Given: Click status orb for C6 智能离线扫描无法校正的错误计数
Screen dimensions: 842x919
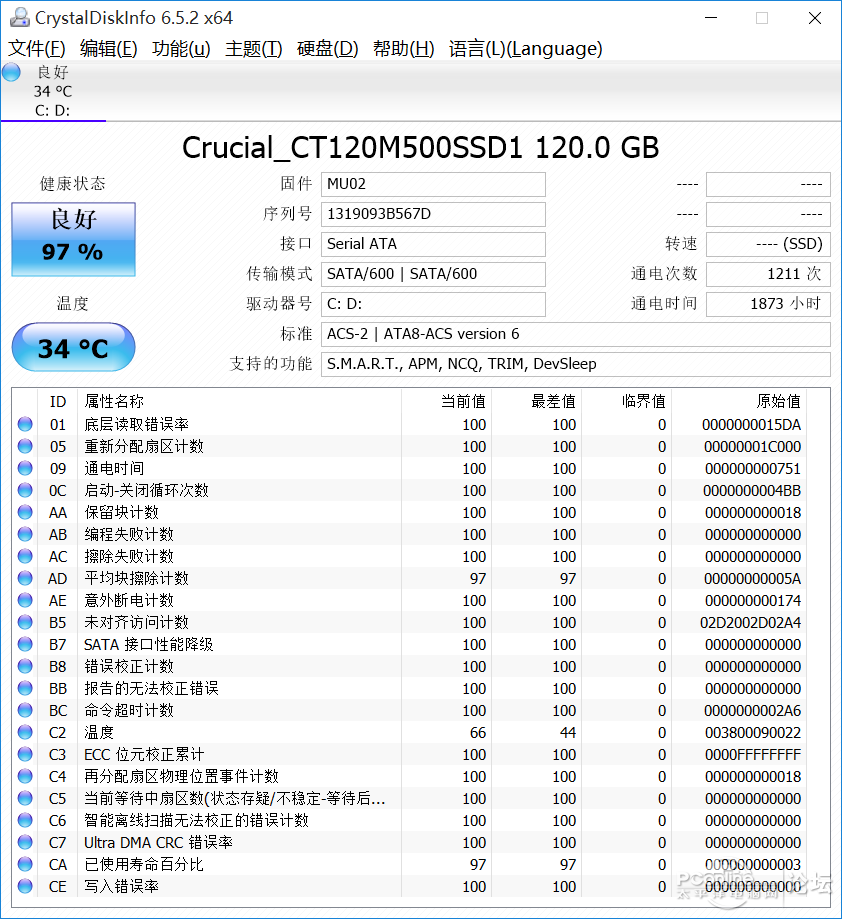Looking at the screenshot, I should [25, 820].
